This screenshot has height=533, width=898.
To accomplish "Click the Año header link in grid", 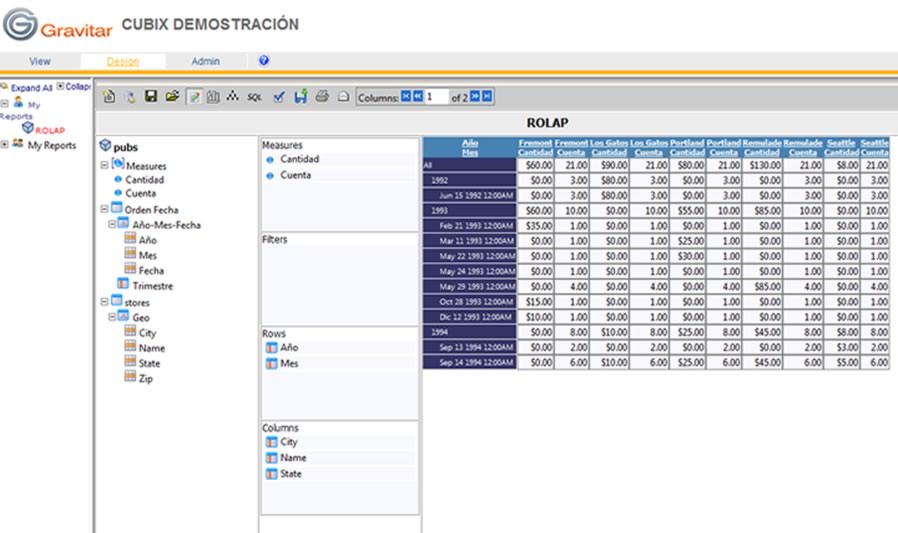I will tap(470, 143).
